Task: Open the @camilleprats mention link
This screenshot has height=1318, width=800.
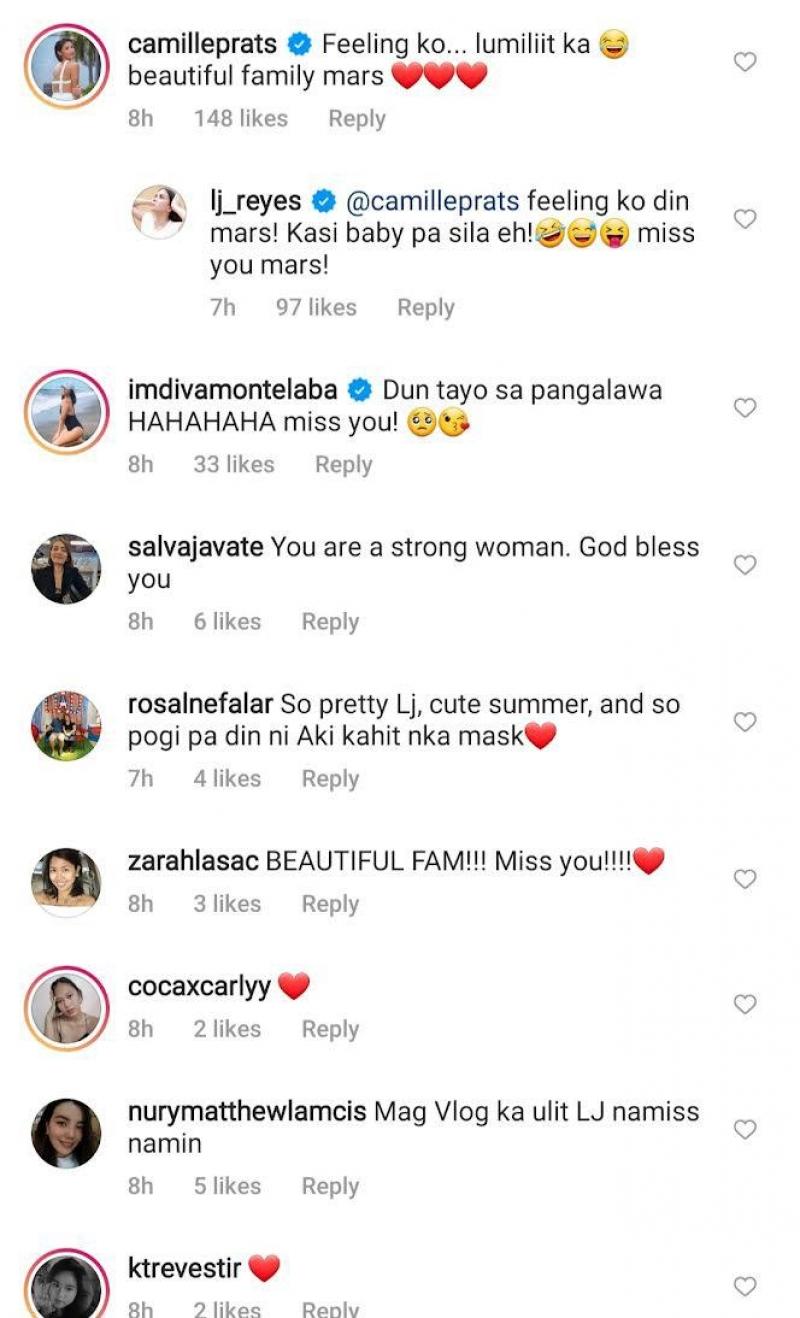Action: tap(431, 202)
